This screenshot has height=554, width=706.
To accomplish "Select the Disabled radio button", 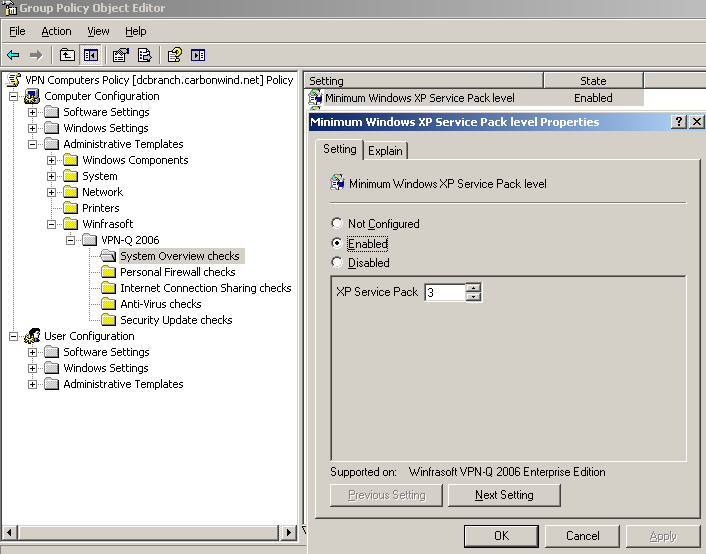I will (337, 262).
